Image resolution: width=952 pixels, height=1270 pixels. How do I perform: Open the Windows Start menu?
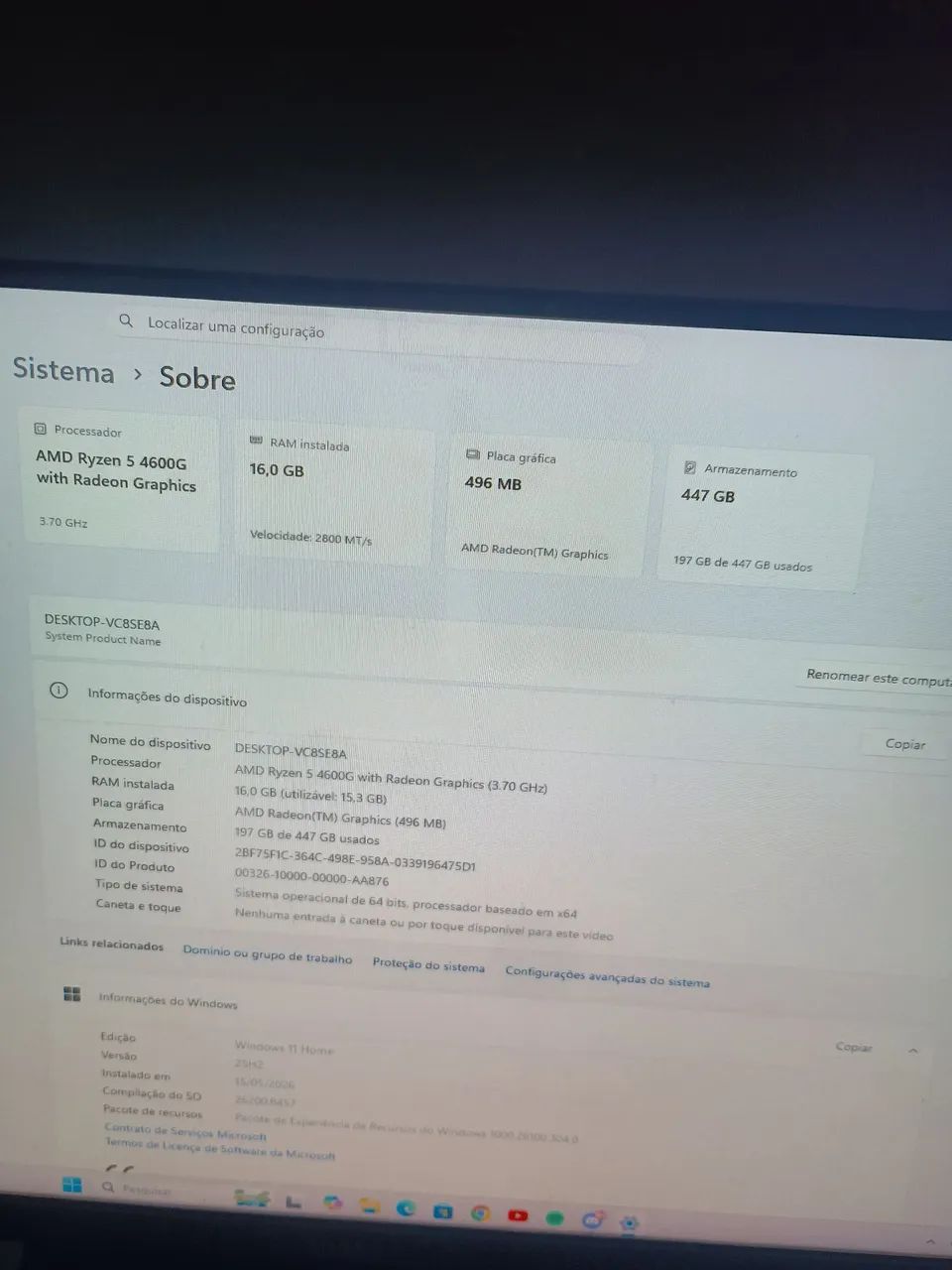click(72, 1185)
